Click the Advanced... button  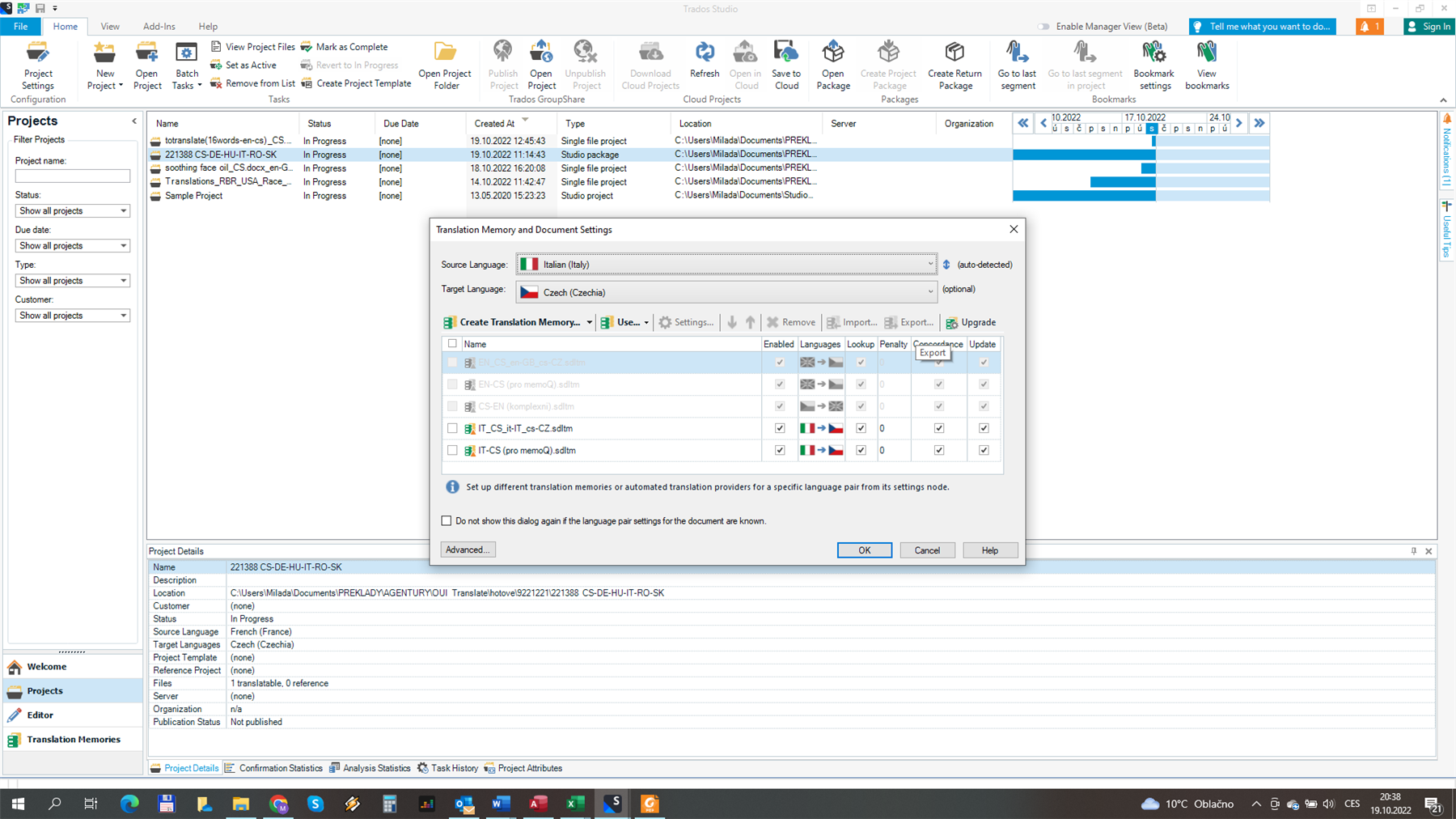(x=468, y=550)
